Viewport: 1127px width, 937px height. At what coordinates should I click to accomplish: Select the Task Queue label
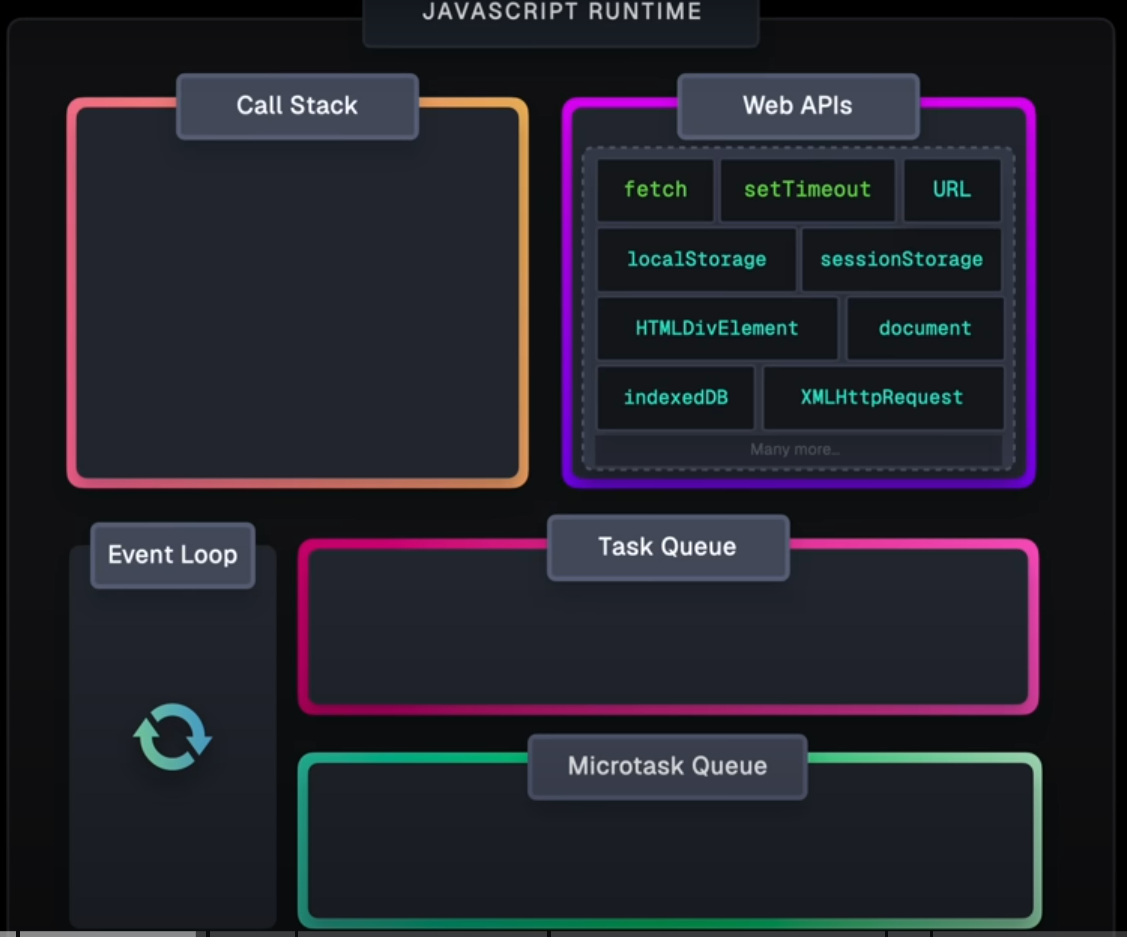pos(667,547)
